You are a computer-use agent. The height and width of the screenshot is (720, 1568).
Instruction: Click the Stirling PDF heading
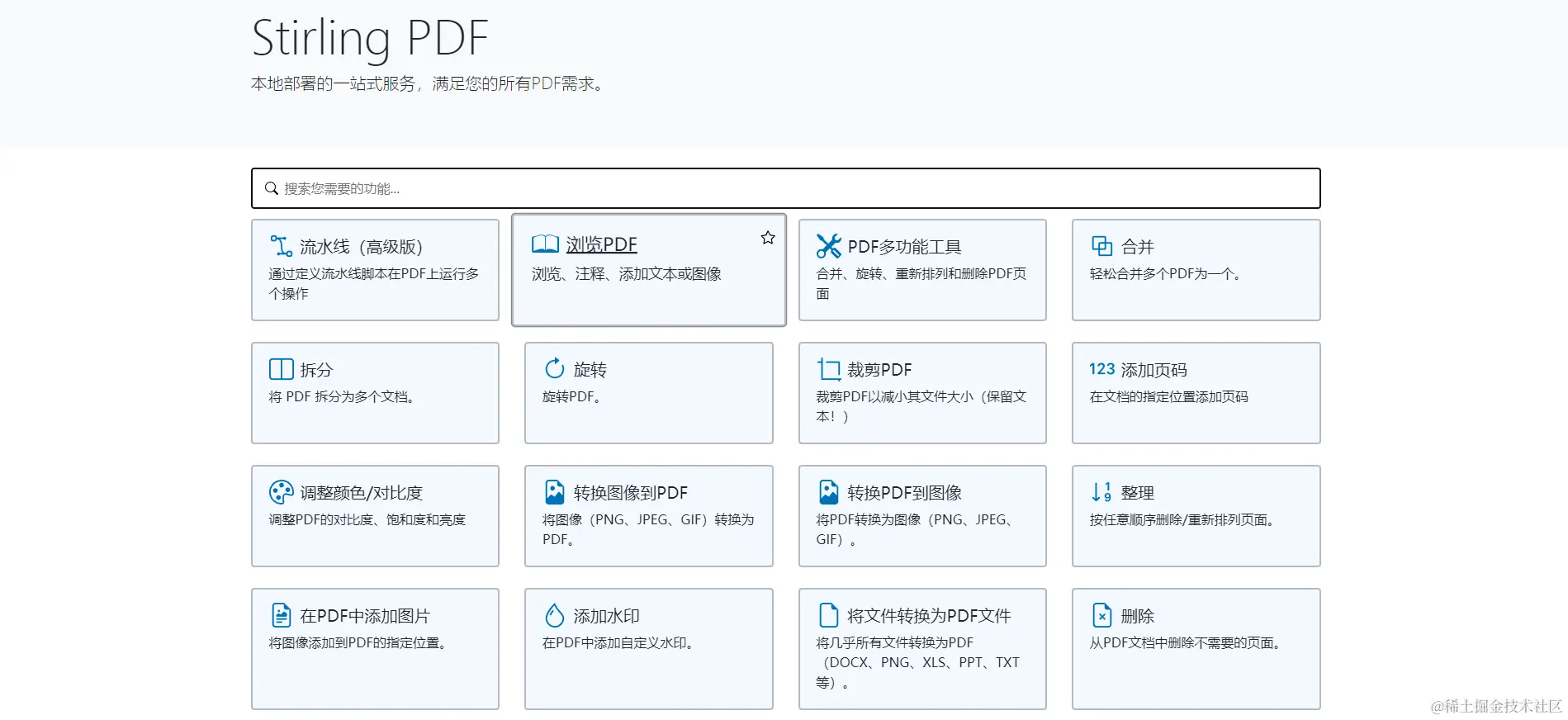pyautogui.click(x=370, y=39)
